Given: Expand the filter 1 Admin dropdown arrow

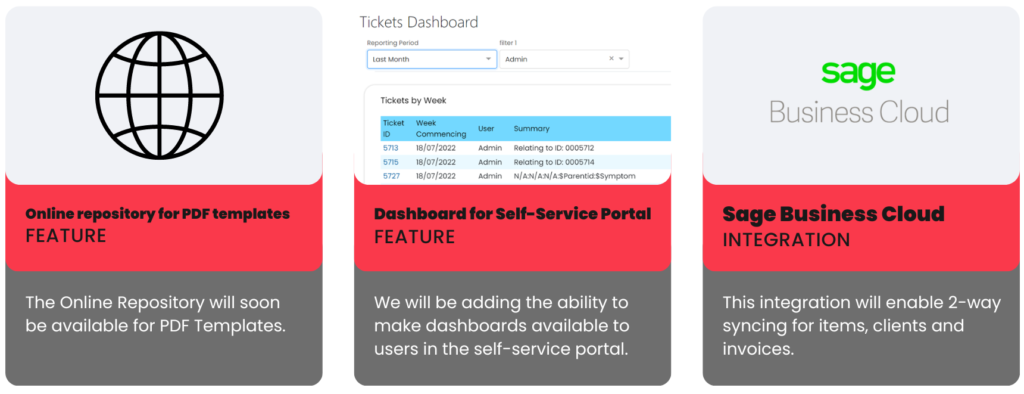Looking at the screenshot, I should pyautogui.click(x=622, y=59).
